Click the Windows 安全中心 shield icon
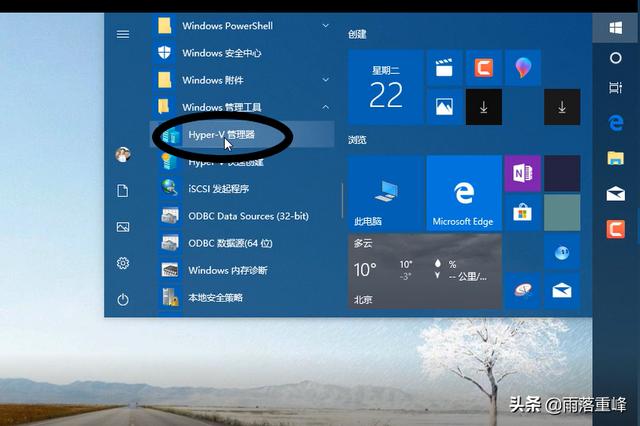Image resolution: width=640 pixels, height=426 pixels. [x=164, y=53]
